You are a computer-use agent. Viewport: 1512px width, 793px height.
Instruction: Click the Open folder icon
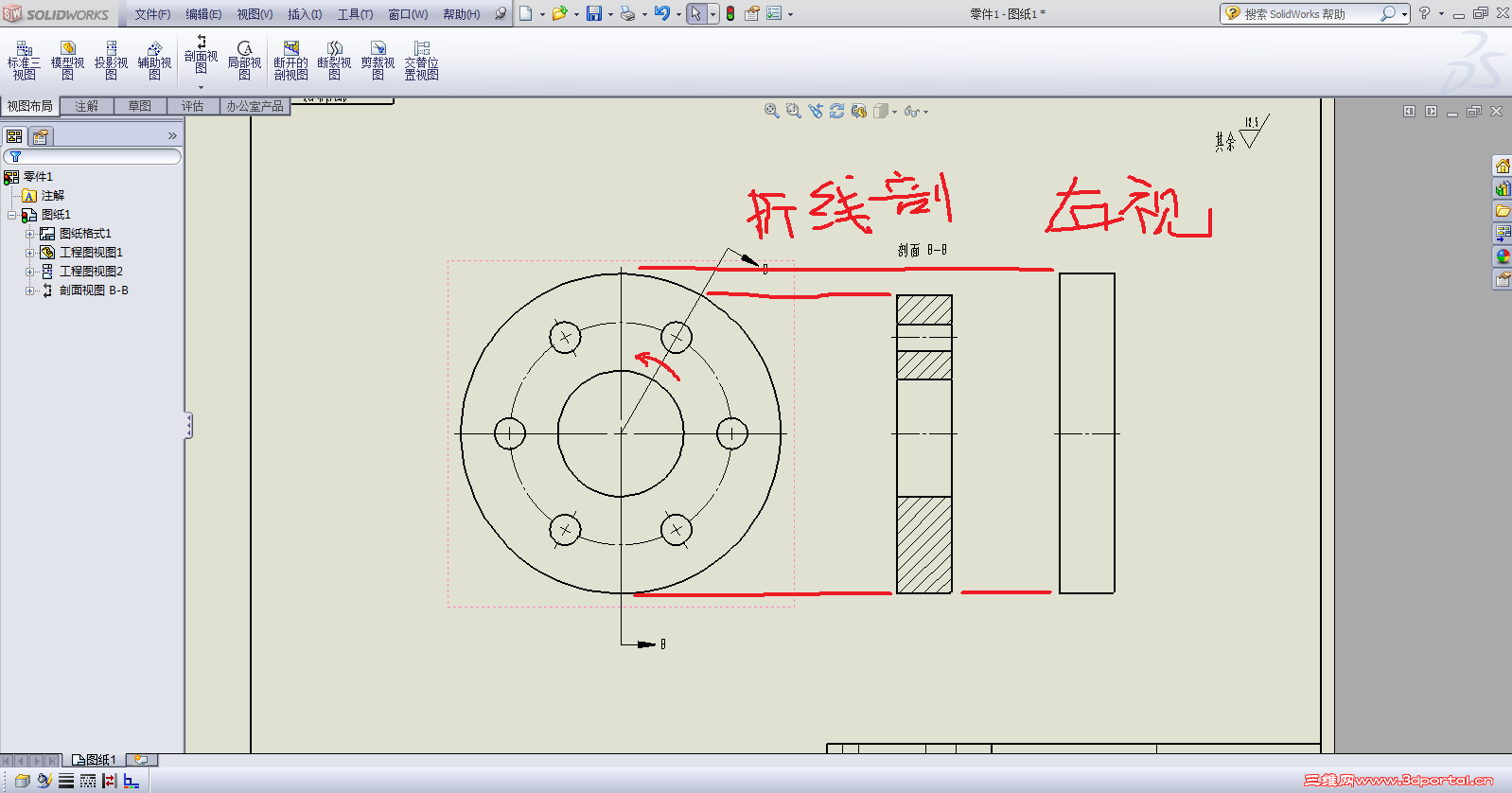click(x=560, y=13)
